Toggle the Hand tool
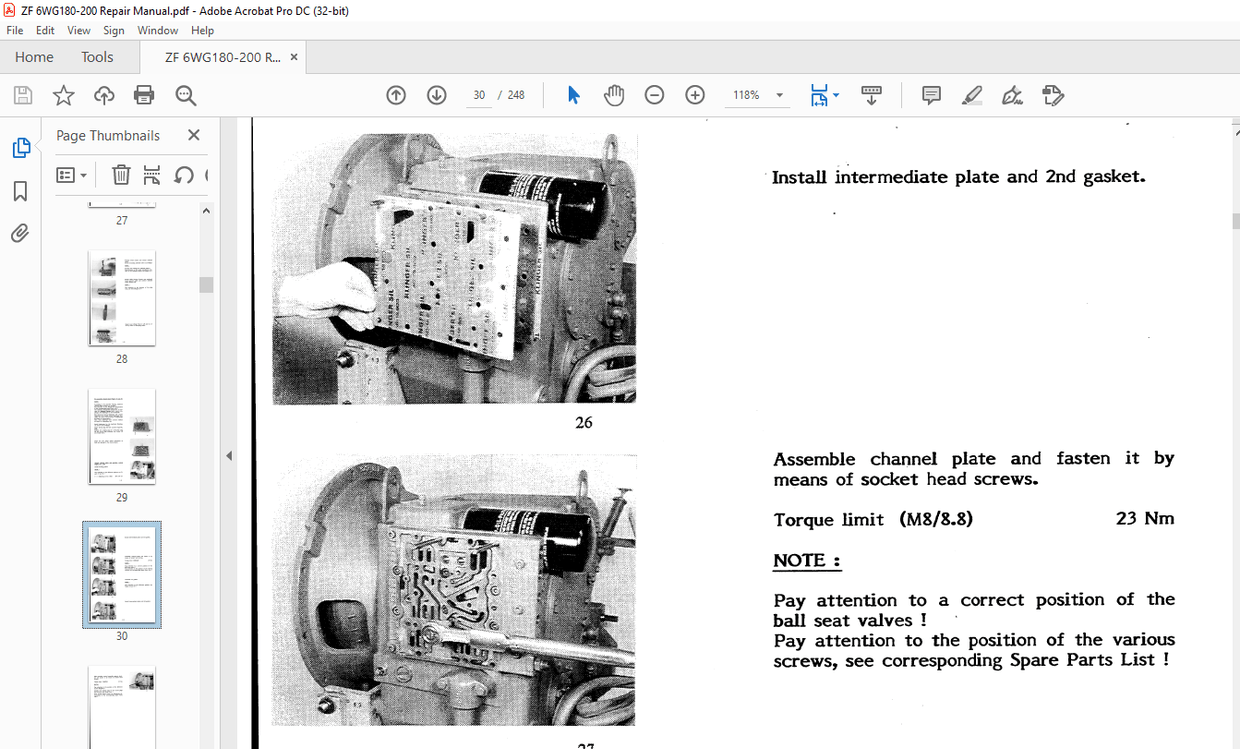 [x=614, y=95]
